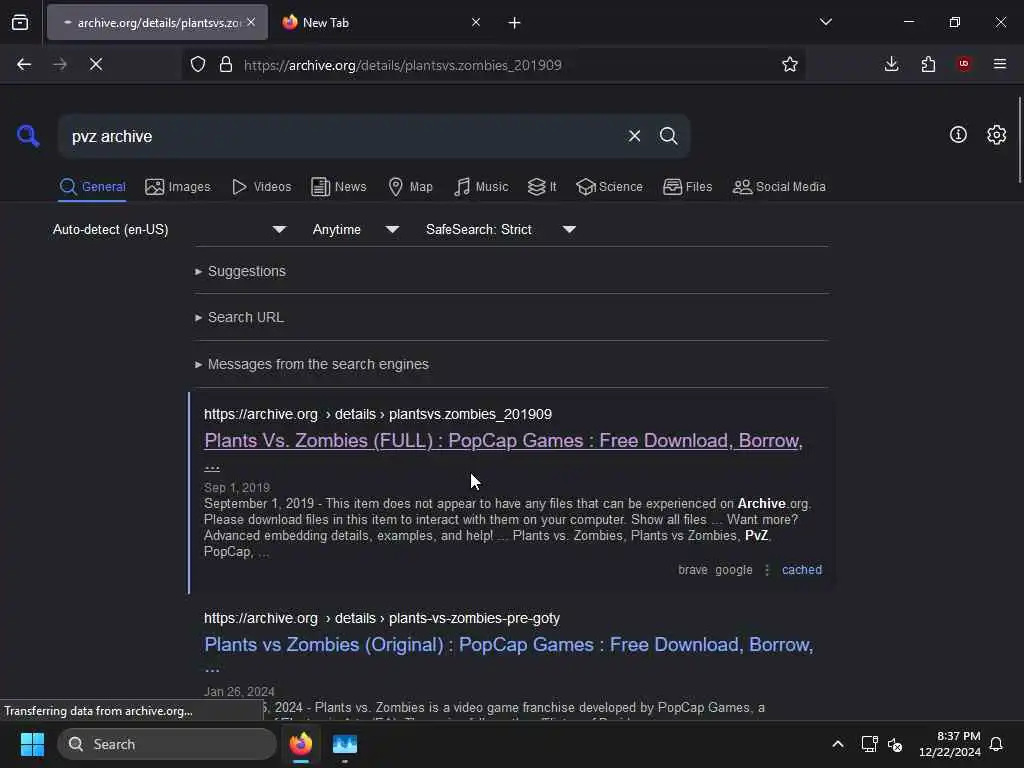Switch to Images category
The image size is (1024, 768).
[178, 187]
